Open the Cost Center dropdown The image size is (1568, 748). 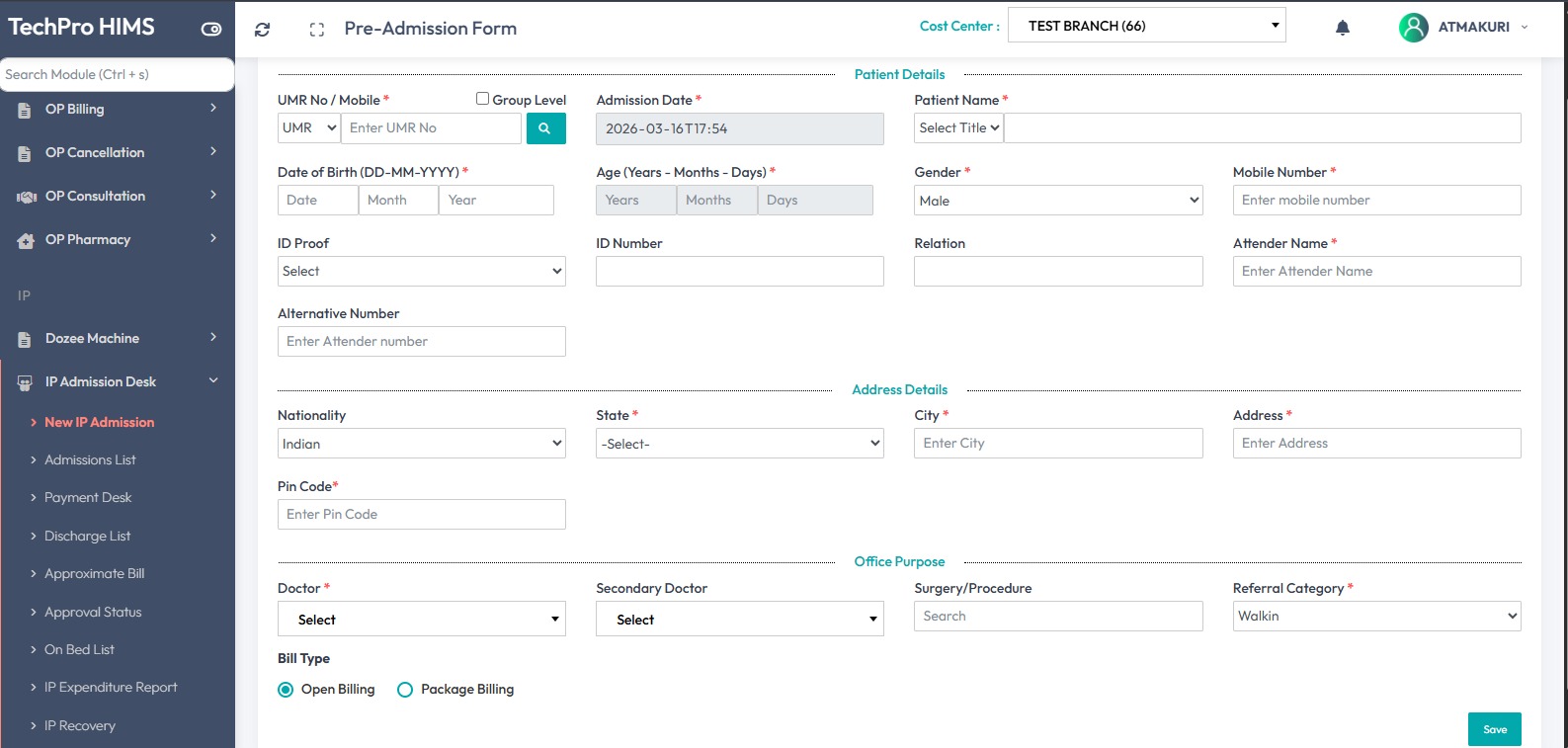(1146, 26)
